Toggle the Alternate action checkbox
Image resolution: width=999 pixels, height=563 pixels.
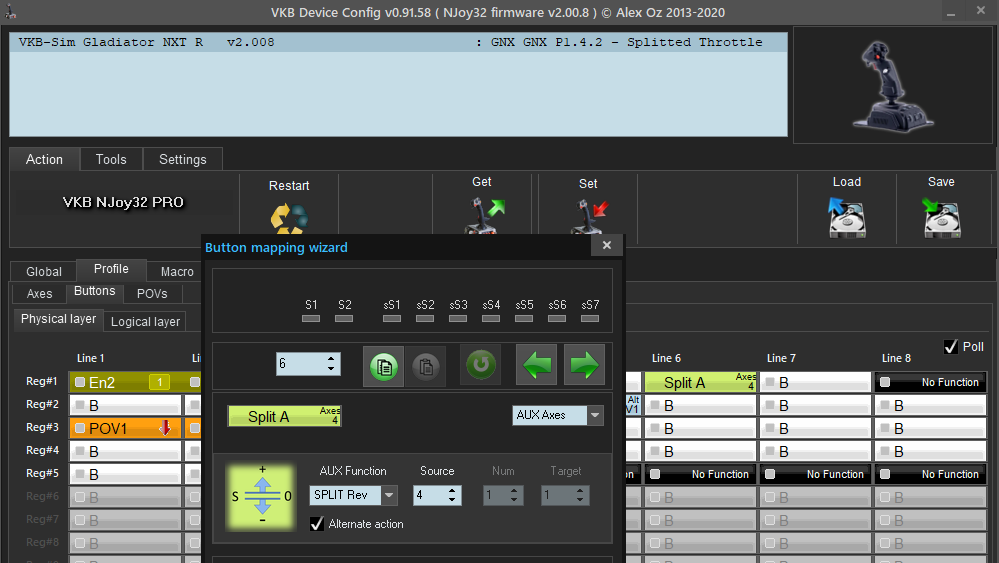coord(317,524)
